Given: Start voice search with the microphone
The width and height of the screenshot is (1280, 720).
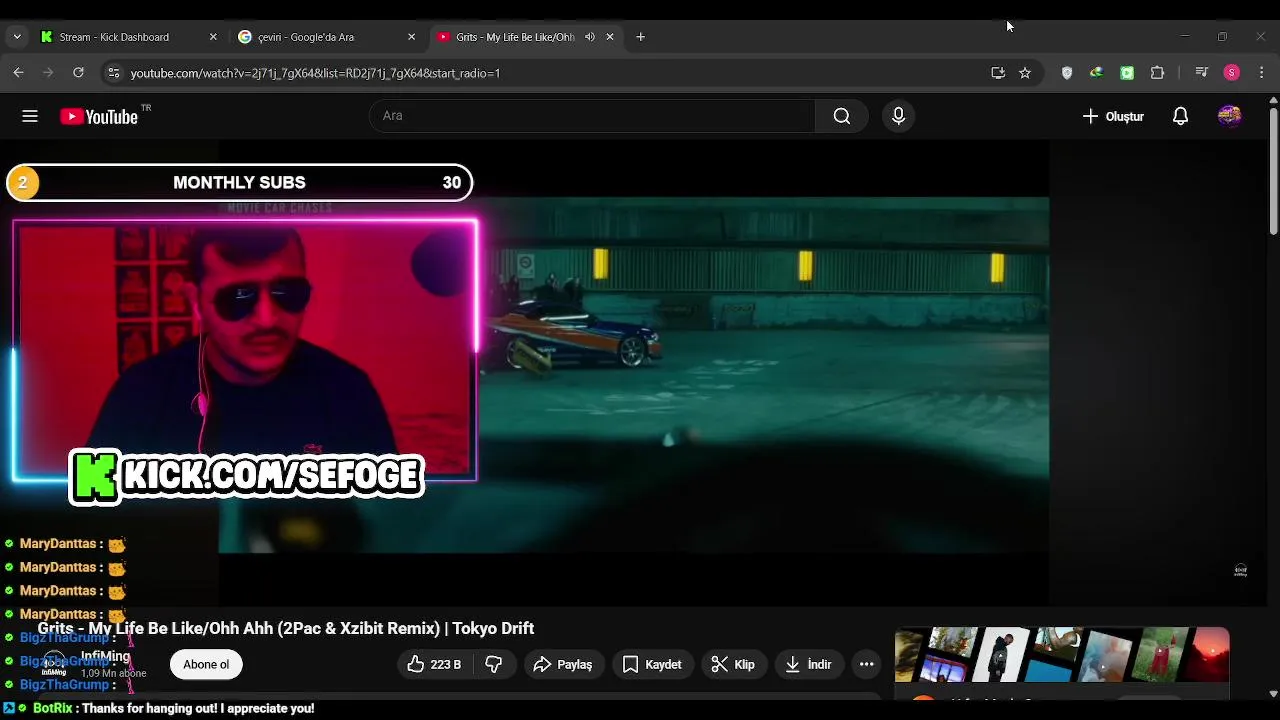Looking at the screenshot, I should click(898, 116).
